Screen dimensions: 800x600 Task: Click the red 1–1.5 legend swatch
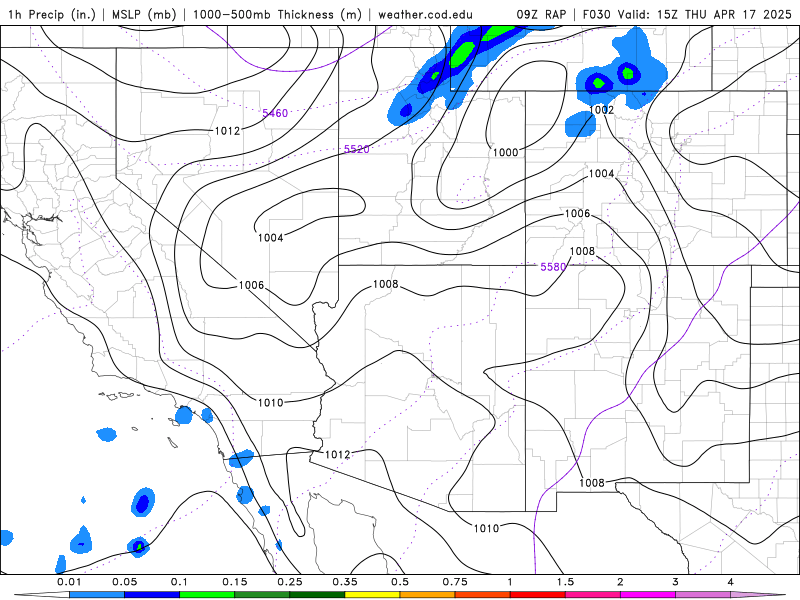[x=538, y=595]
